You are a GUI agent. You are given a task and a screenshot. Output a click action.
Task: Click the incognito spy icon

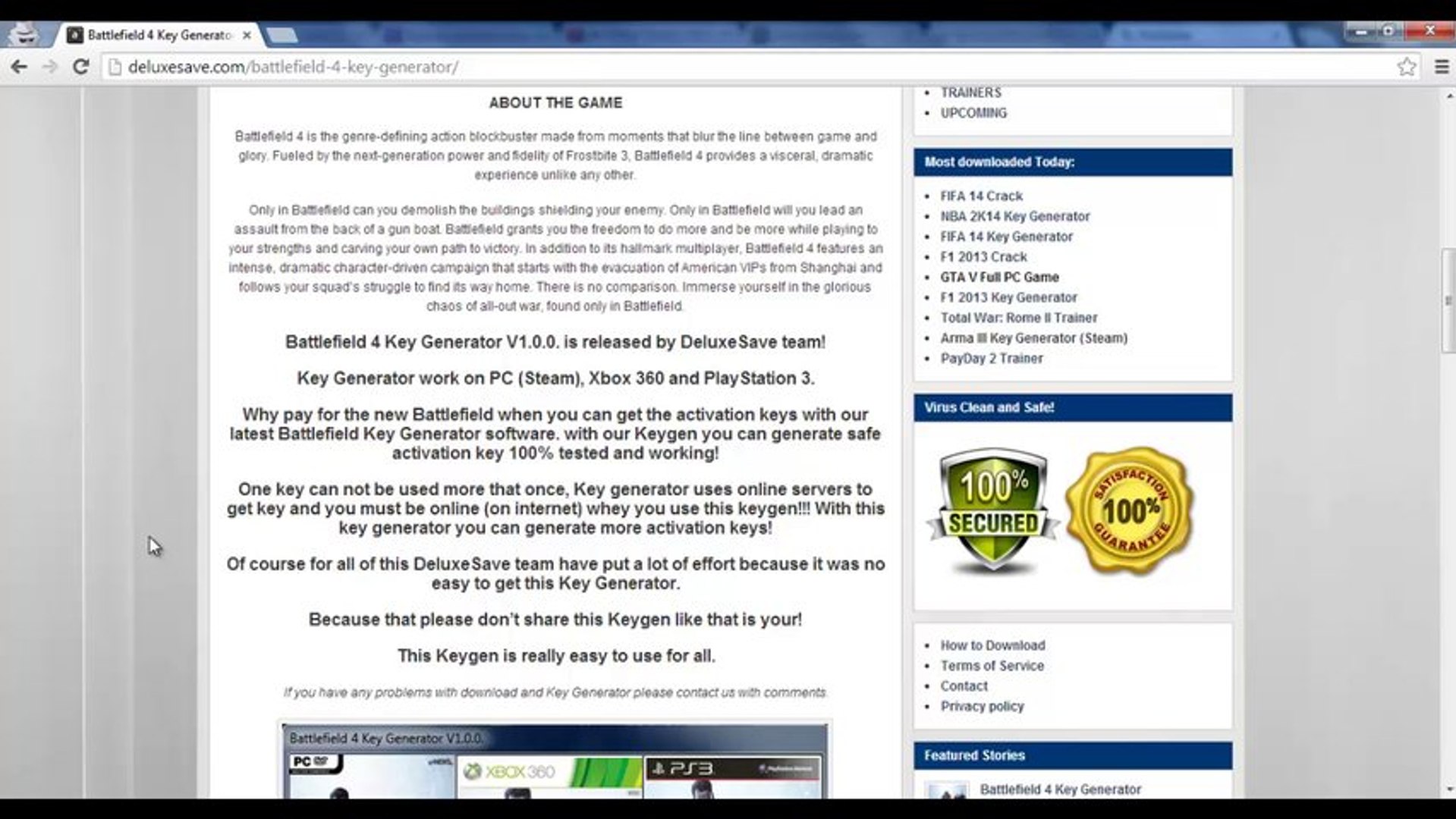tap(25, 34)
